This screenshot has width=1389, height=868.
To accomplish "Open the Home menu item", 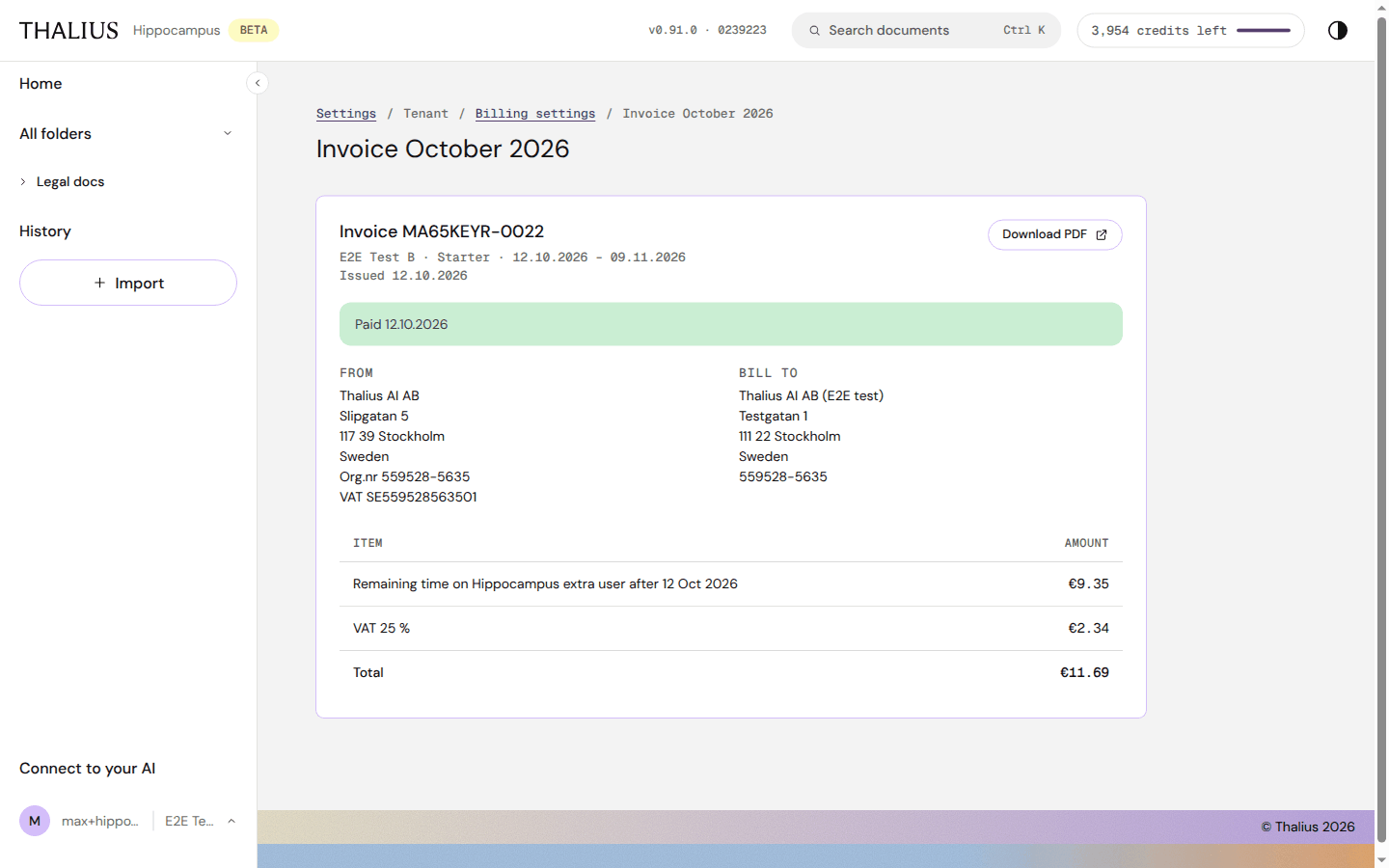I will coord(41,84).
